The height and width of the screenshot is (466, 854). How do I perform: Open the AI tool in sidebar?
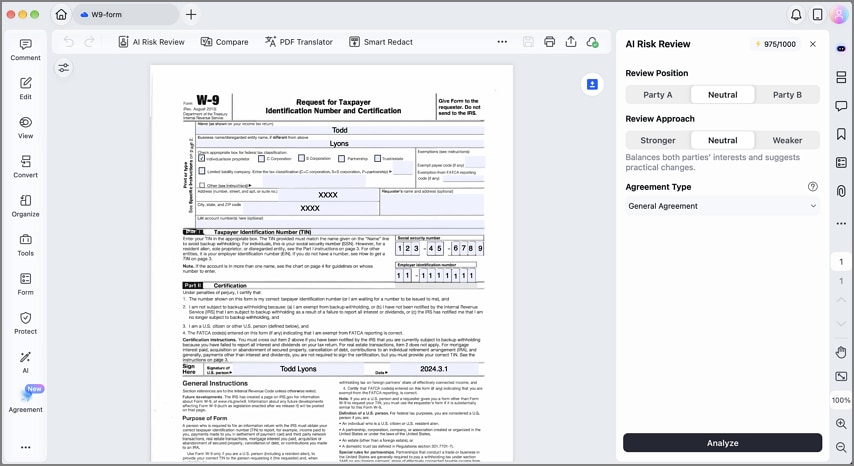click(25, 363)
